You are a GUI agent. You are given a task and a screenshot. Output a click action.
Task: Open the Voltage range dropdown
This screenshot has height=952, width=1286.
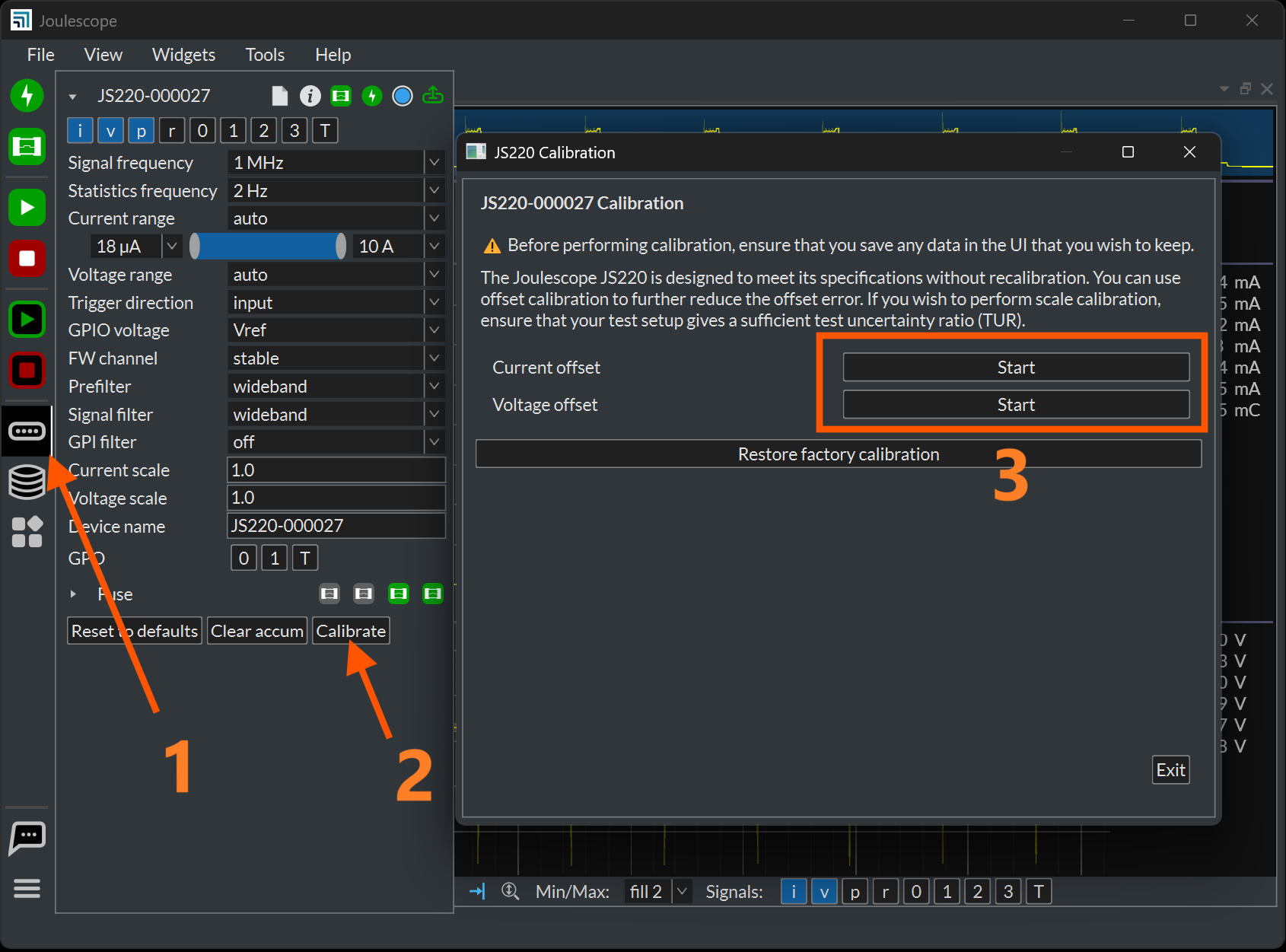point(336,275)
